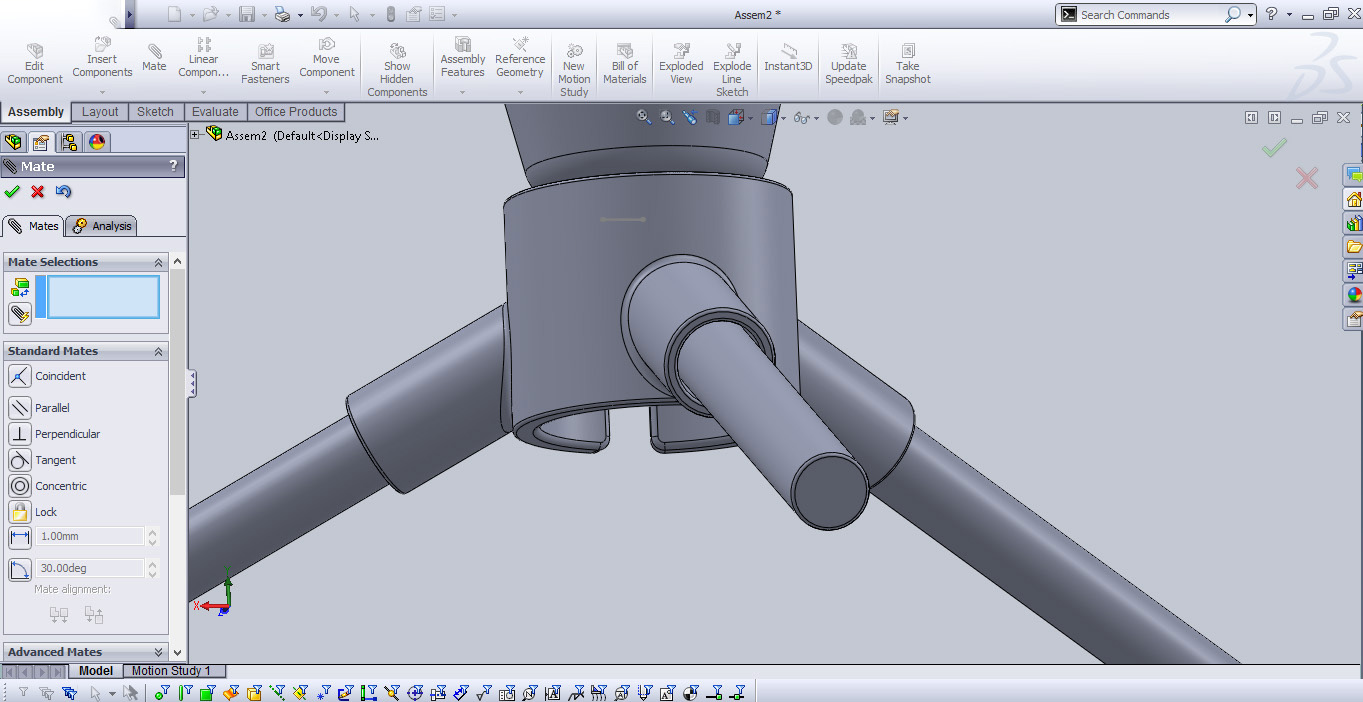Screen dimensions: 1363x702
Task: Open the Appearances task pane tab
Action: point(1354,295)
